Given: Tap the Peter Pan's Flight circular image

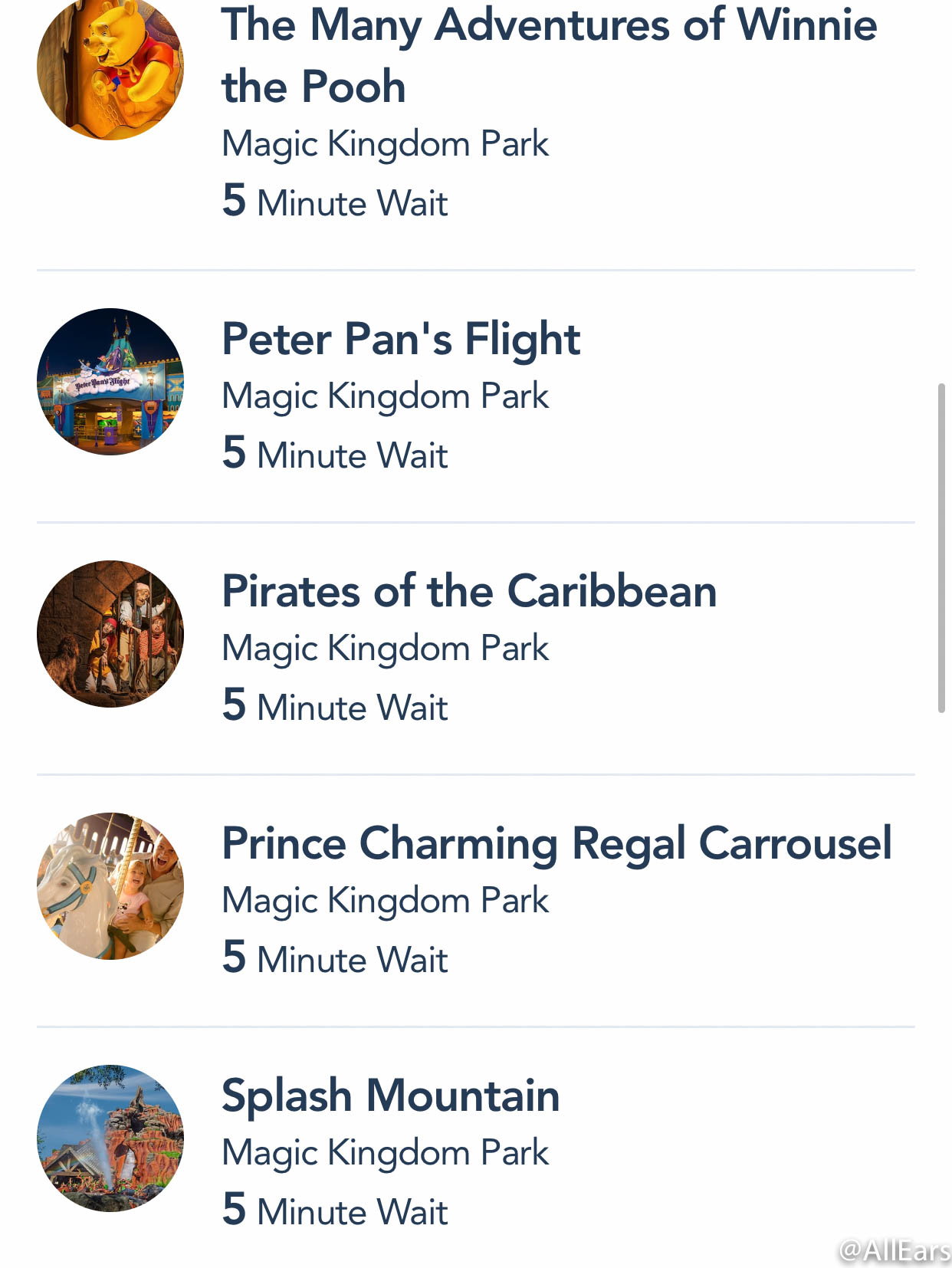Looking at the screenshot, I should click(x=110, y=382).
